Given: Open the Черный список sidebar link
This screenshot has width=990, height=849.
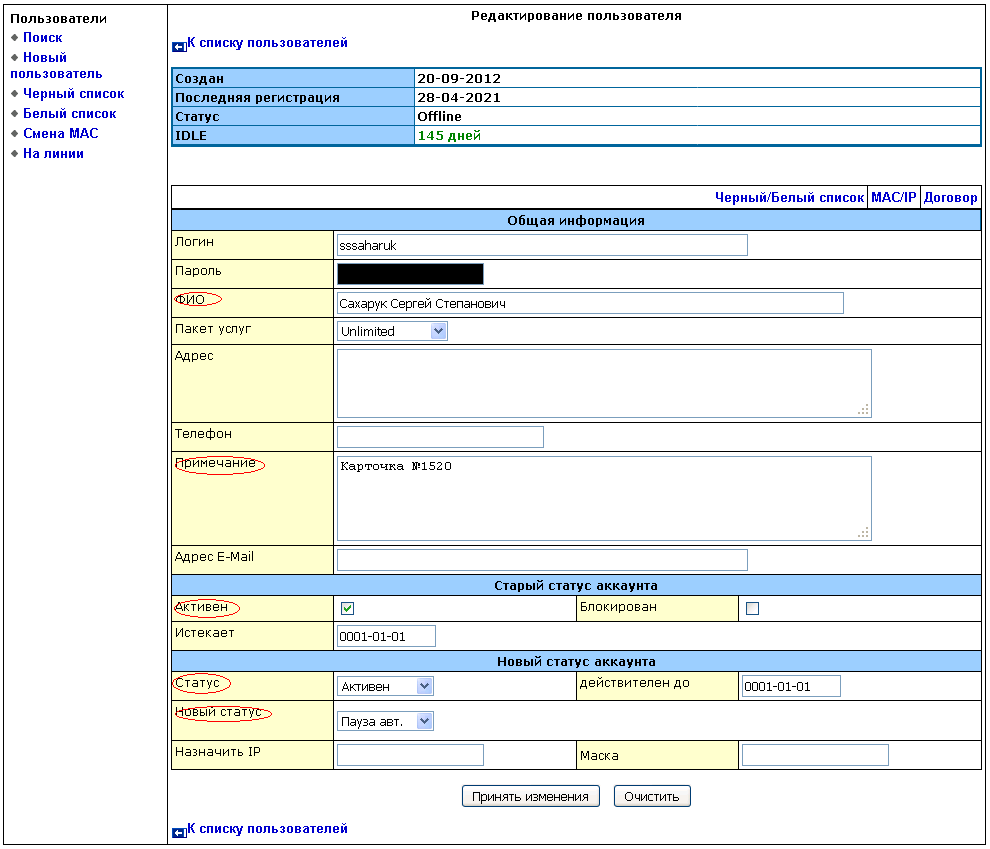Looking at the screenshot, I should click(x=73, y=94).
